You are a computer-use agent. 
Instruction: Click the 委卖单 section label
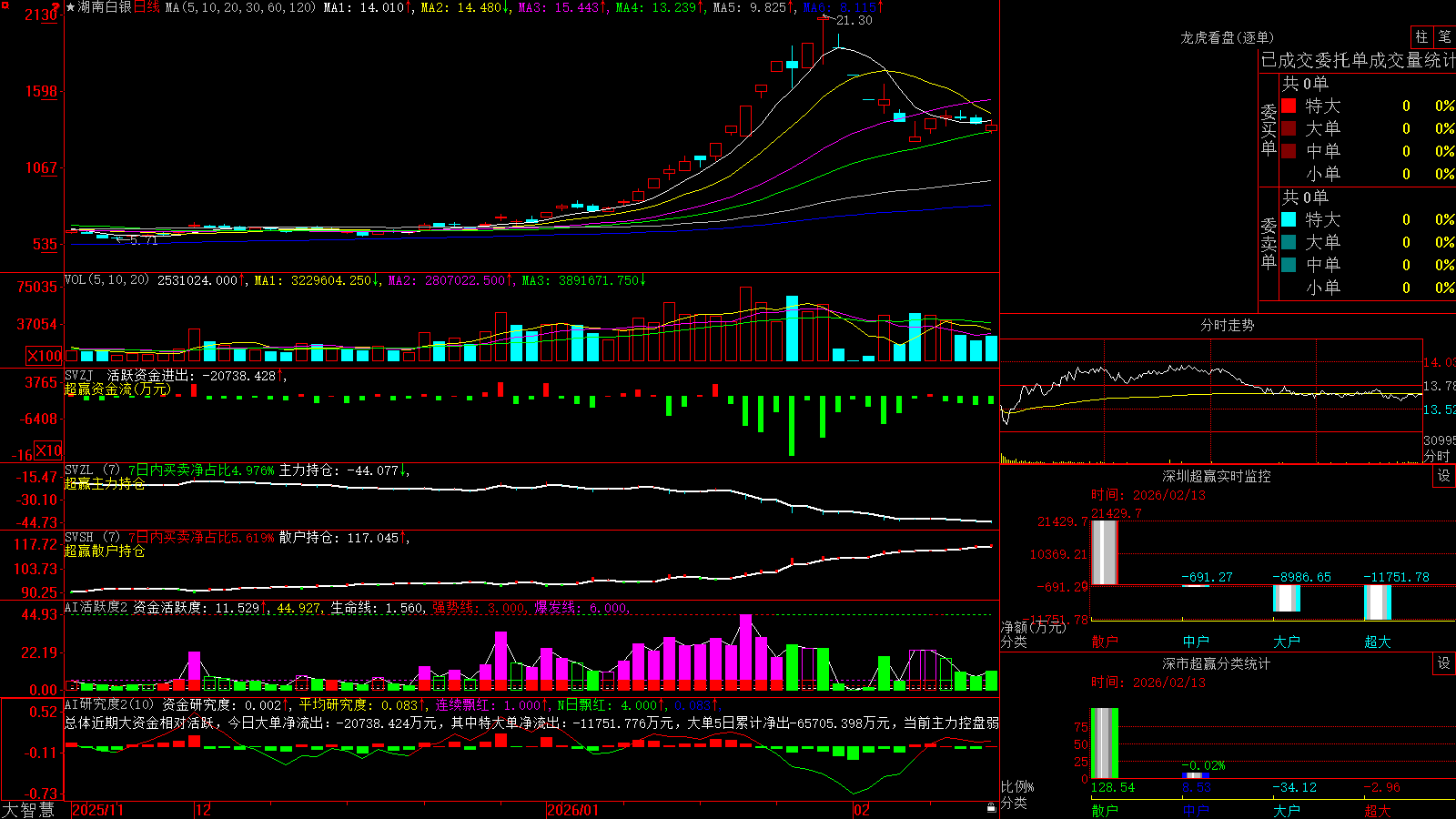point(1269,243)
